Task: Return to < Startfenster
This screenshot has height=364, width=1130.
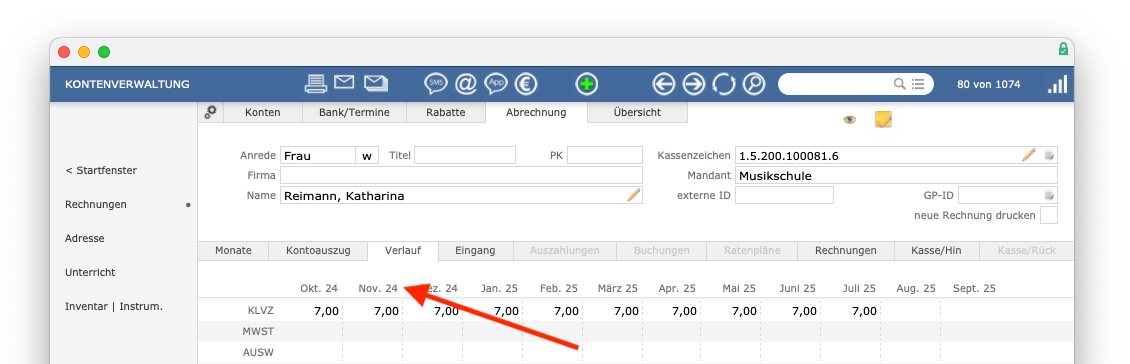Action: tap(101, 171)
